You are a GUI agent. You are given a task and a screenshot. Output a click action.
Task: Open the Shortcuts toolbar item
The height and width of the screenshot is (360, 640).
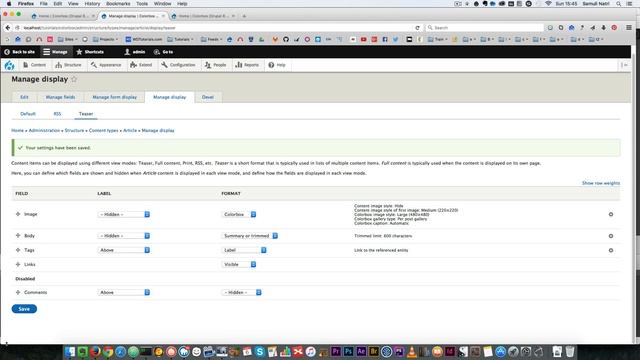click(90, 52)
